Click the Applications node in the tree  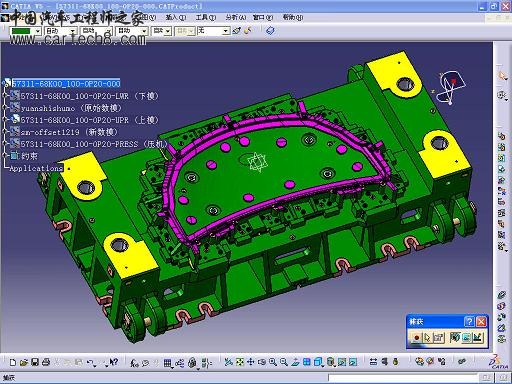[x=36, y=168]
